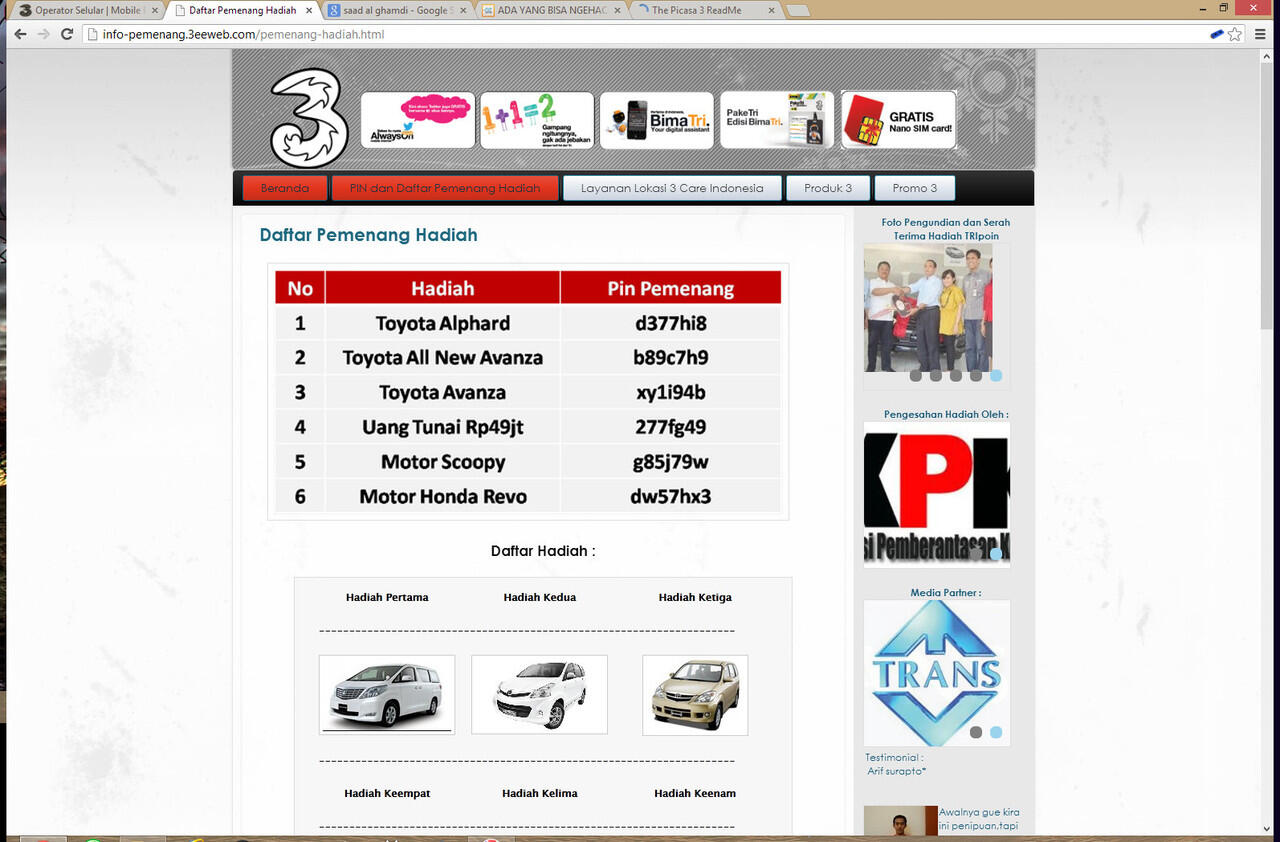Click the prize handover photo in sidebar
This screenshot has width=1280, height=842.
929,308
